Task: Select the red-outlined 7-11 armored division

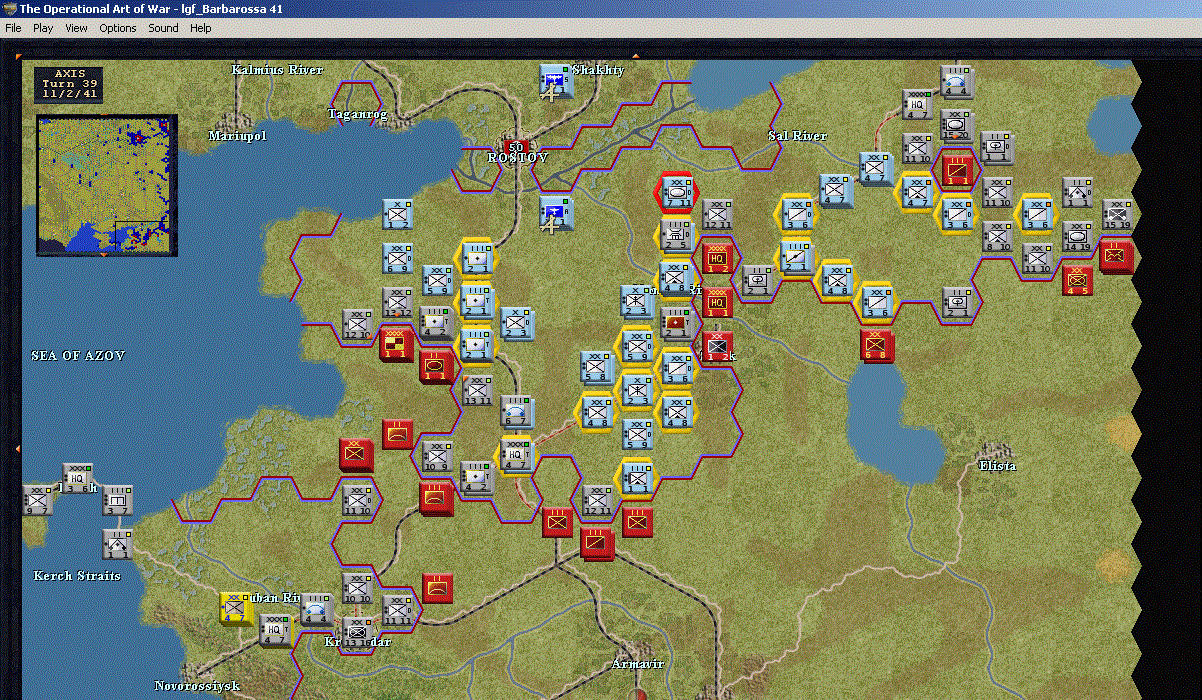Action: (x=676, y=190)
